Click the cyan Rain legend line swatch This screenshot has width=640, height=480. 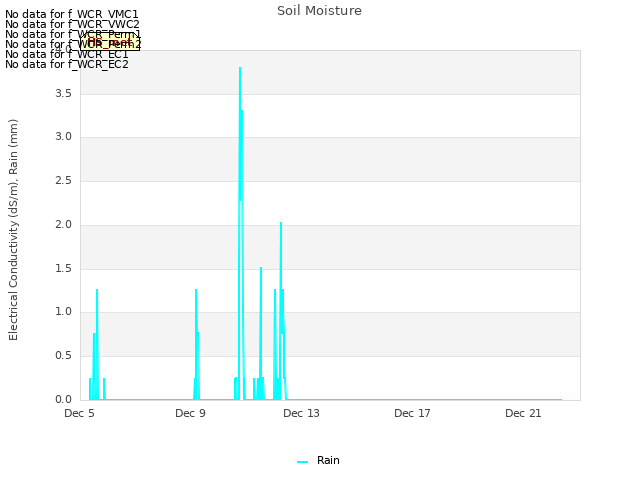[x=302, y=462]
